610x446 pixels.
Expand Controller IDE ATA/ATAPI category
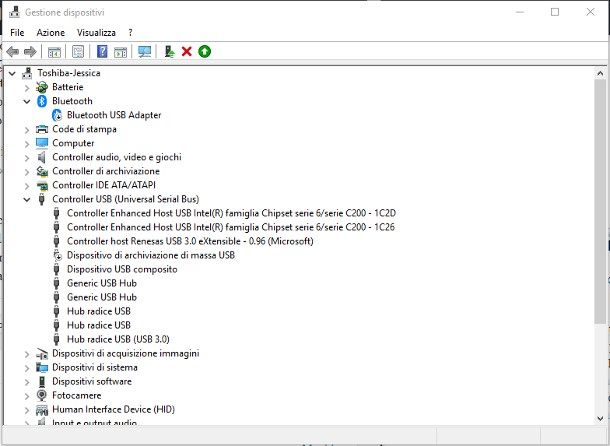point(26,186)
